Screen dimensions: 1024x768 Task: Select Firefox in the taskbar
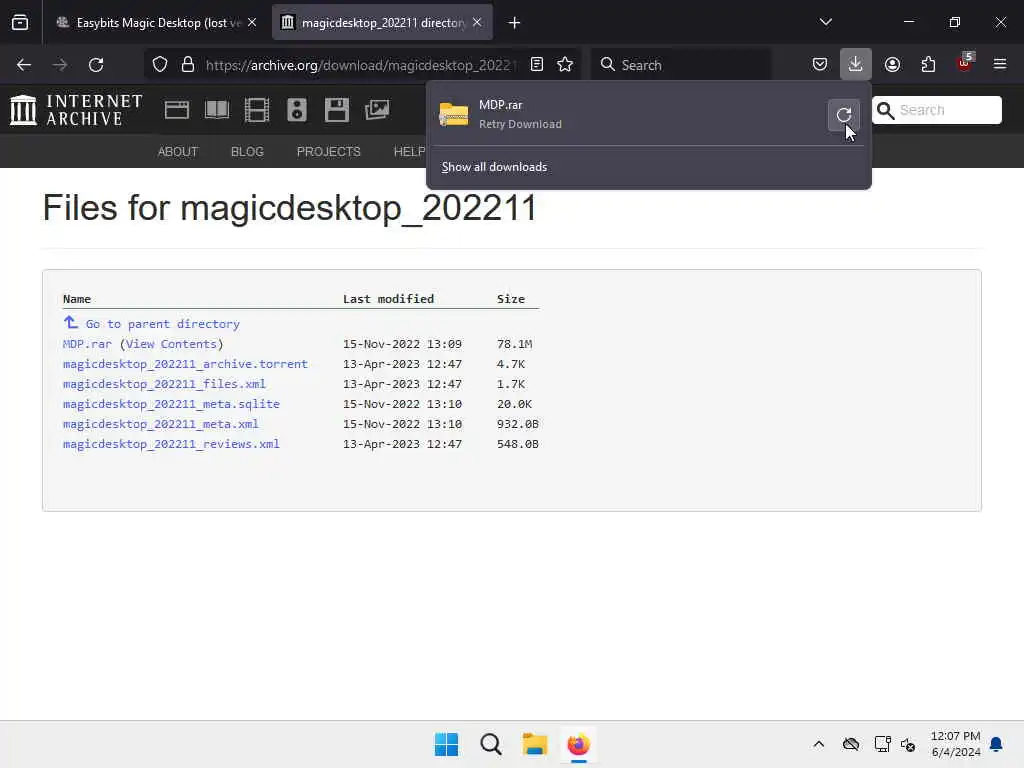[x=578, y=744]
